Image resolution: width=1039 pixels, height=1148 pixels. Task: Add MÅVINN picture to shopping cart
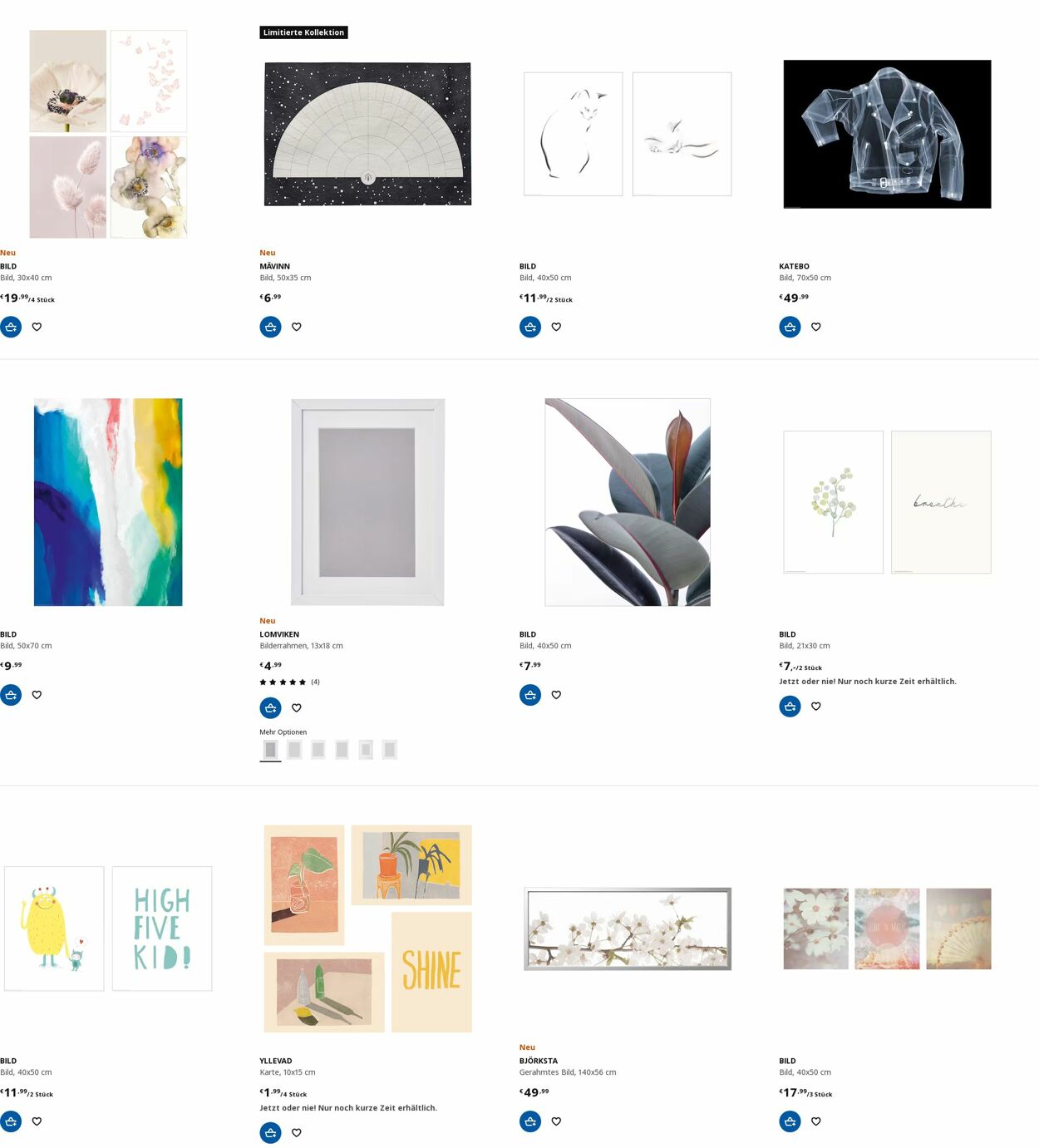click(270, 327)
